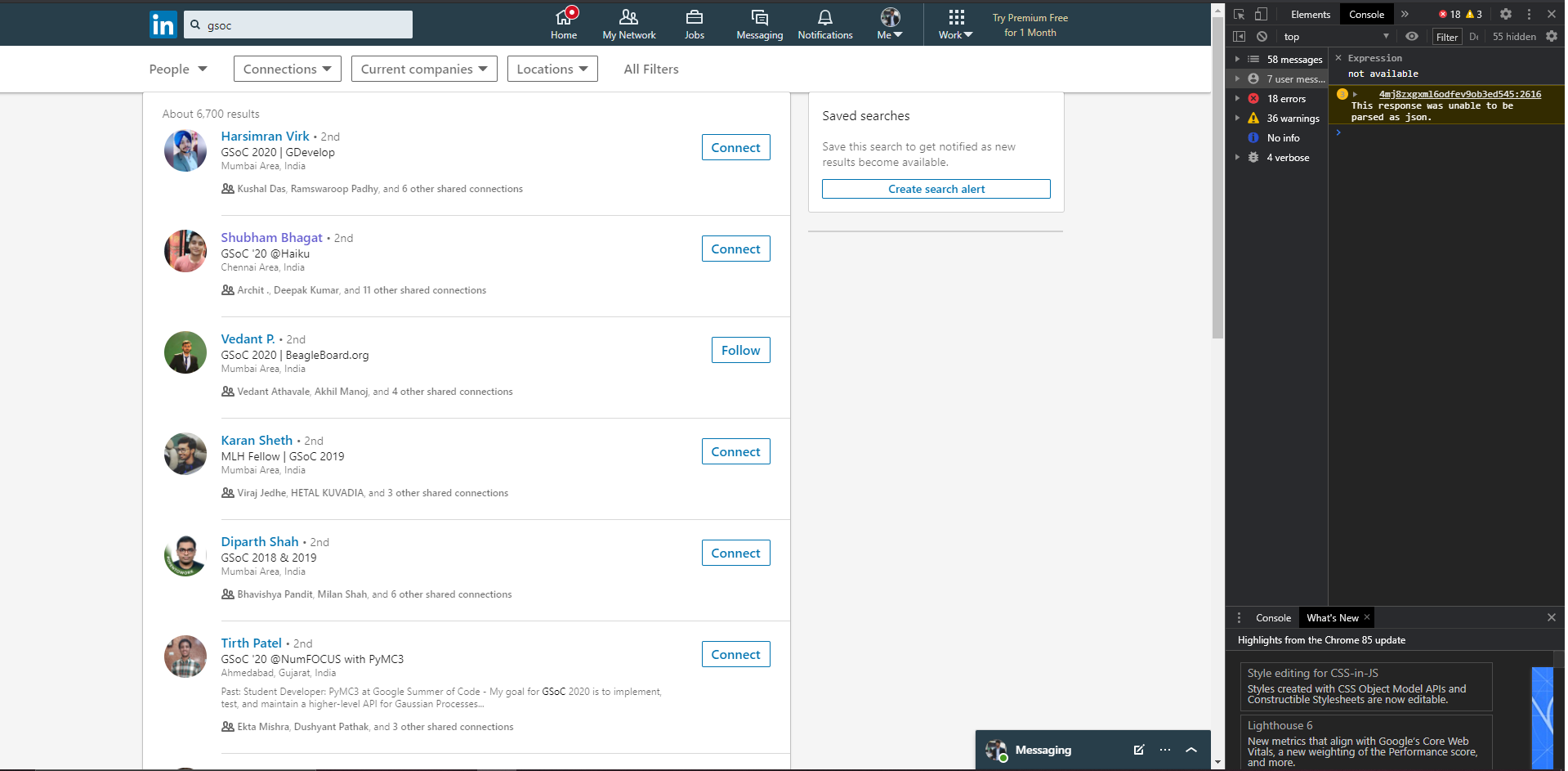This screenshot has width=1568, height=771.
Task: Select the drawer Console tab
Action: click(1273, 617)
